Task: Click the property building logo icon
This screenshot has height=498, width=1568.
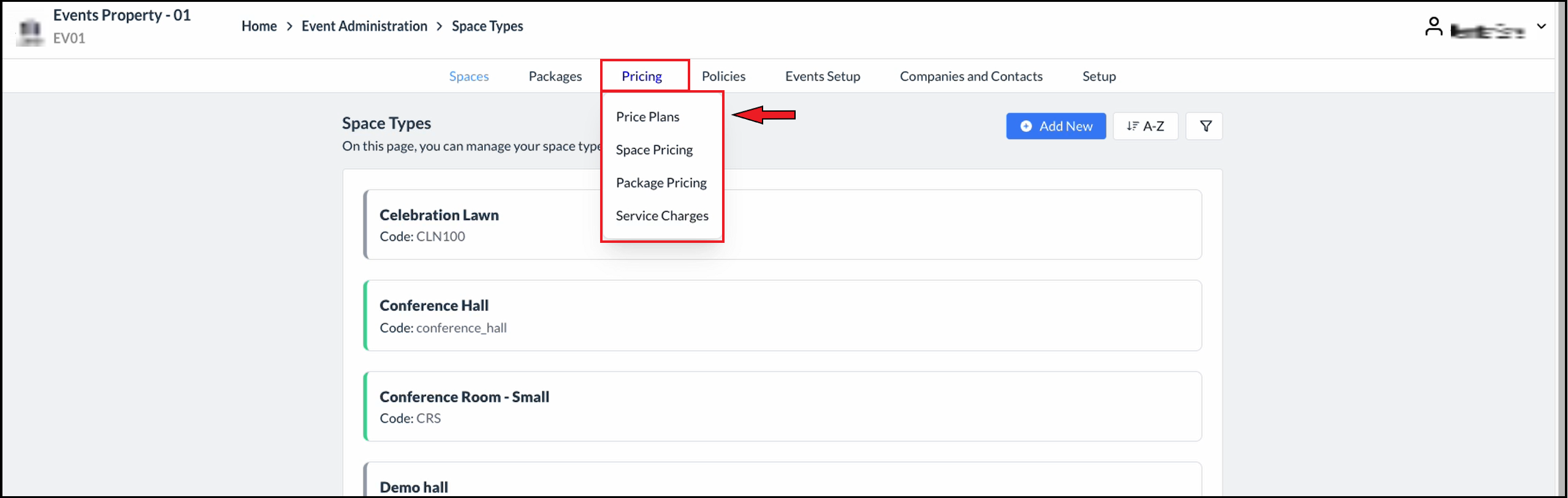Action: [30, 31]
